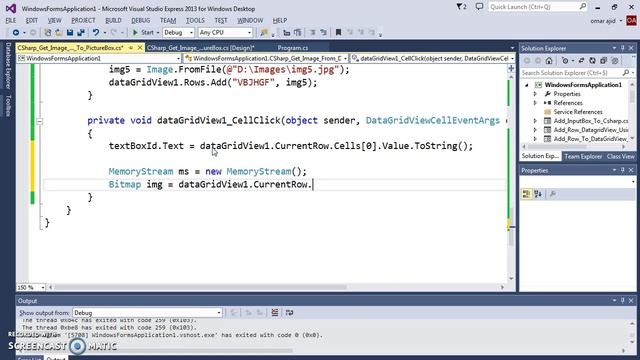Toggle Word Wrap in the Output panel
The image size is (640, 360).
(x=289, y=313)
